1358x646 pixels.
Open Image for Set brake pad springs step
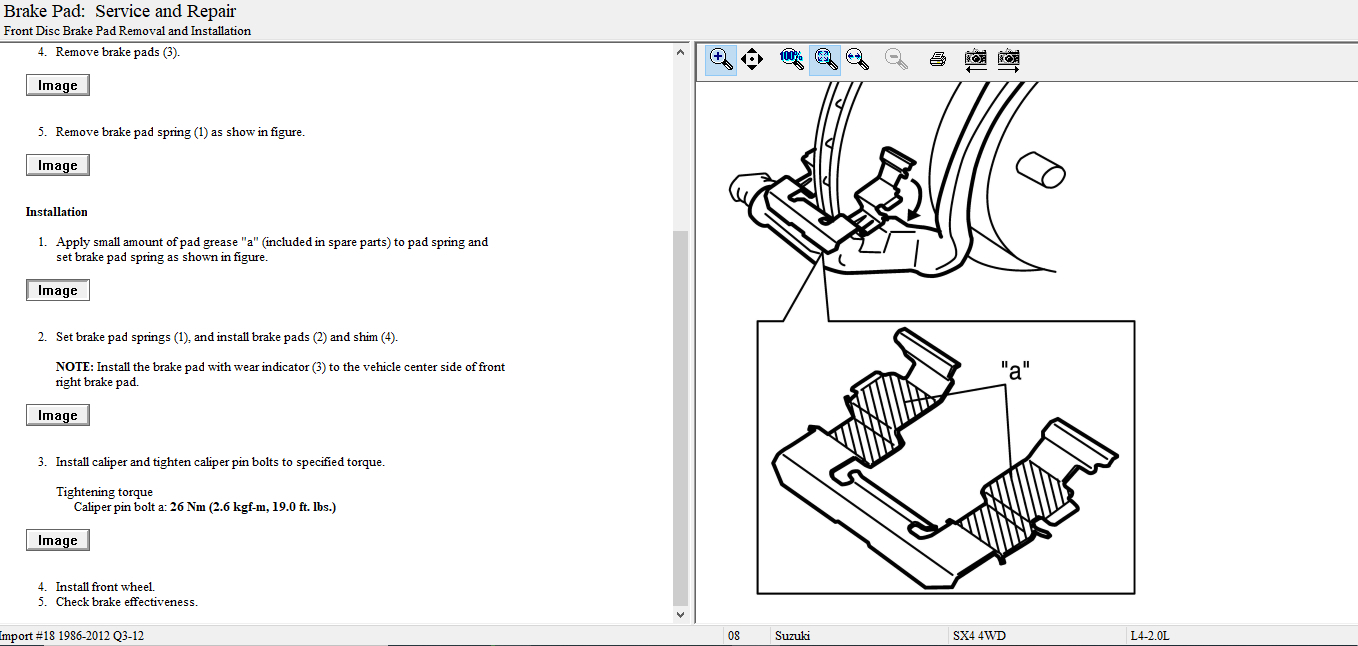tap(58, 416)
